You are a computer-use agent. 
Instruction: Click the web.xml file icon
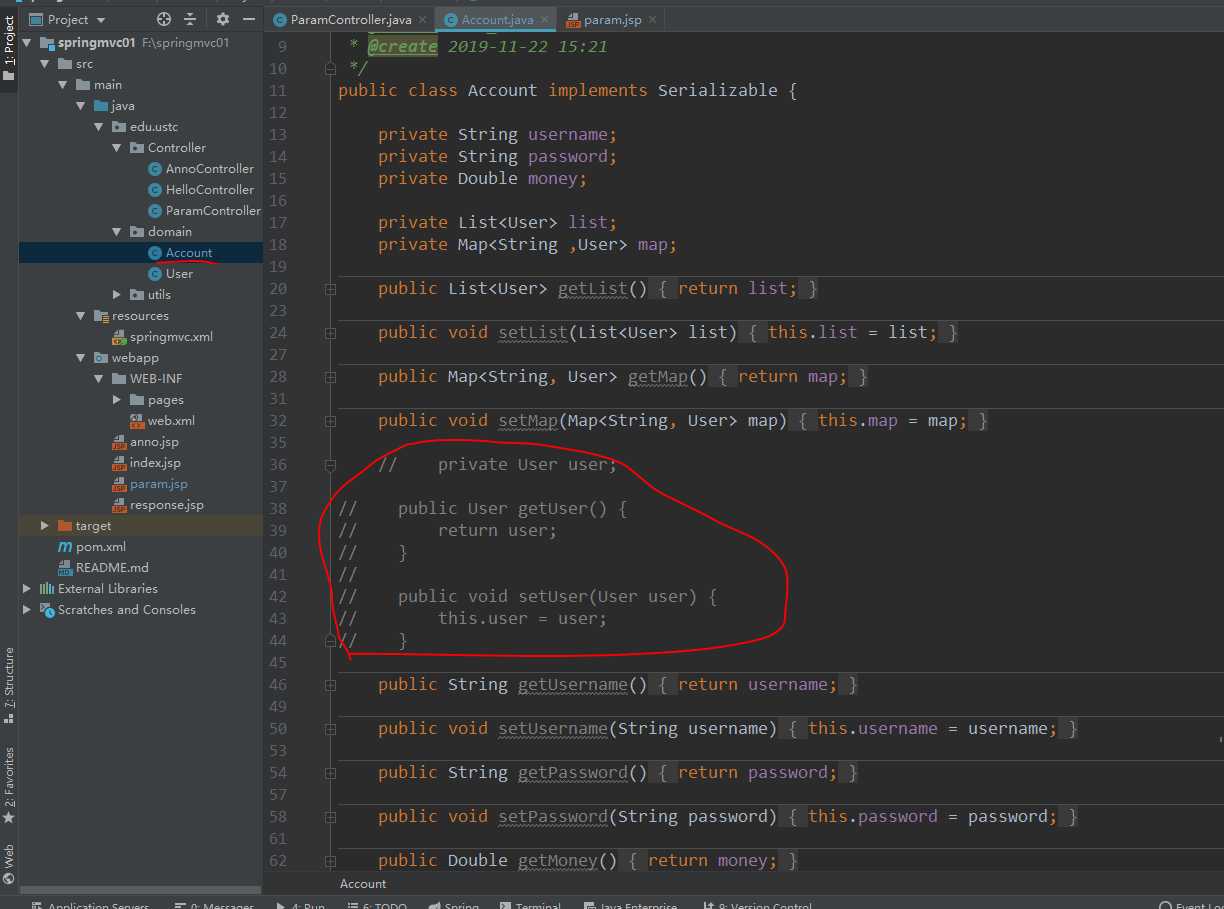pos(137,421)
